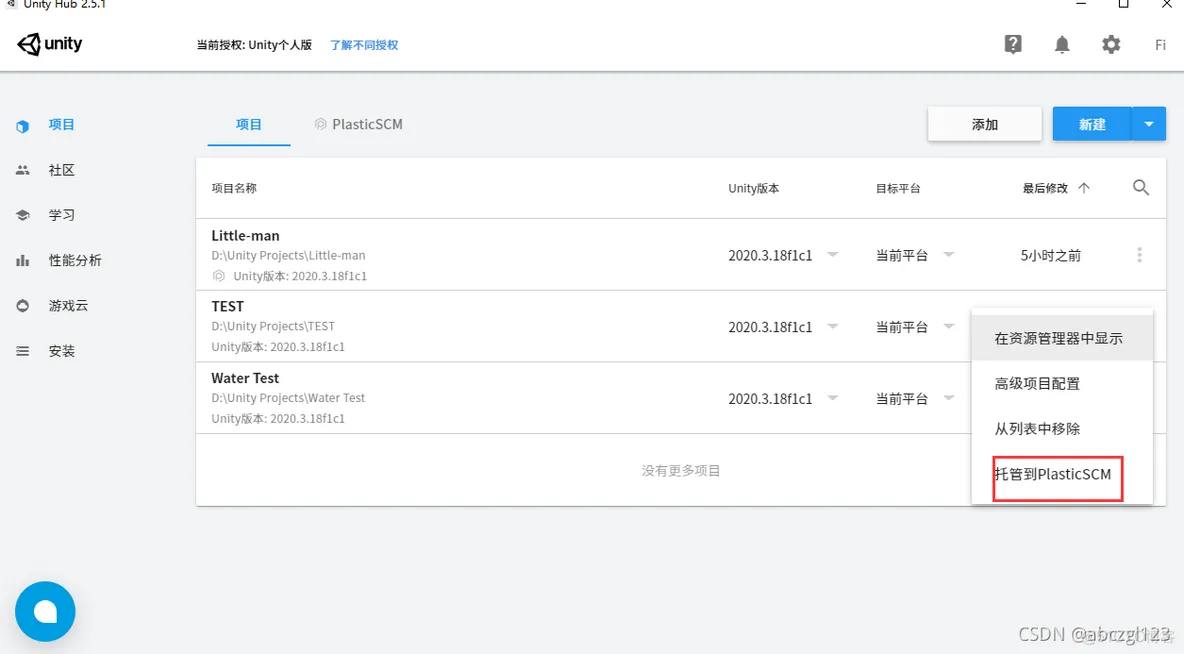This screenshot has height=654, width=1184.
Task: Choose 在资源管理器中显示 from context menu
Action: pyautogui.click(x=1062, y=338)
